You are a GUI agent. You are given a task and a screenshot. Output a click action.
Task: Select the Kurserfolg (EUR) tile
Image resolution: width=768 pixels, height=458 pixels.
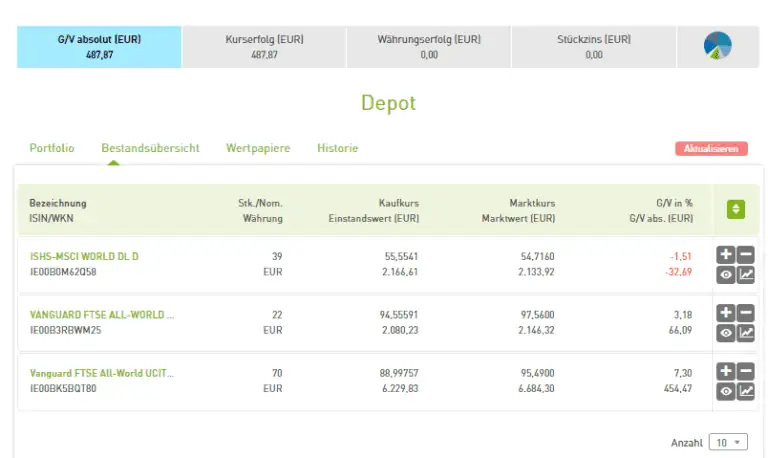point(264,47)
